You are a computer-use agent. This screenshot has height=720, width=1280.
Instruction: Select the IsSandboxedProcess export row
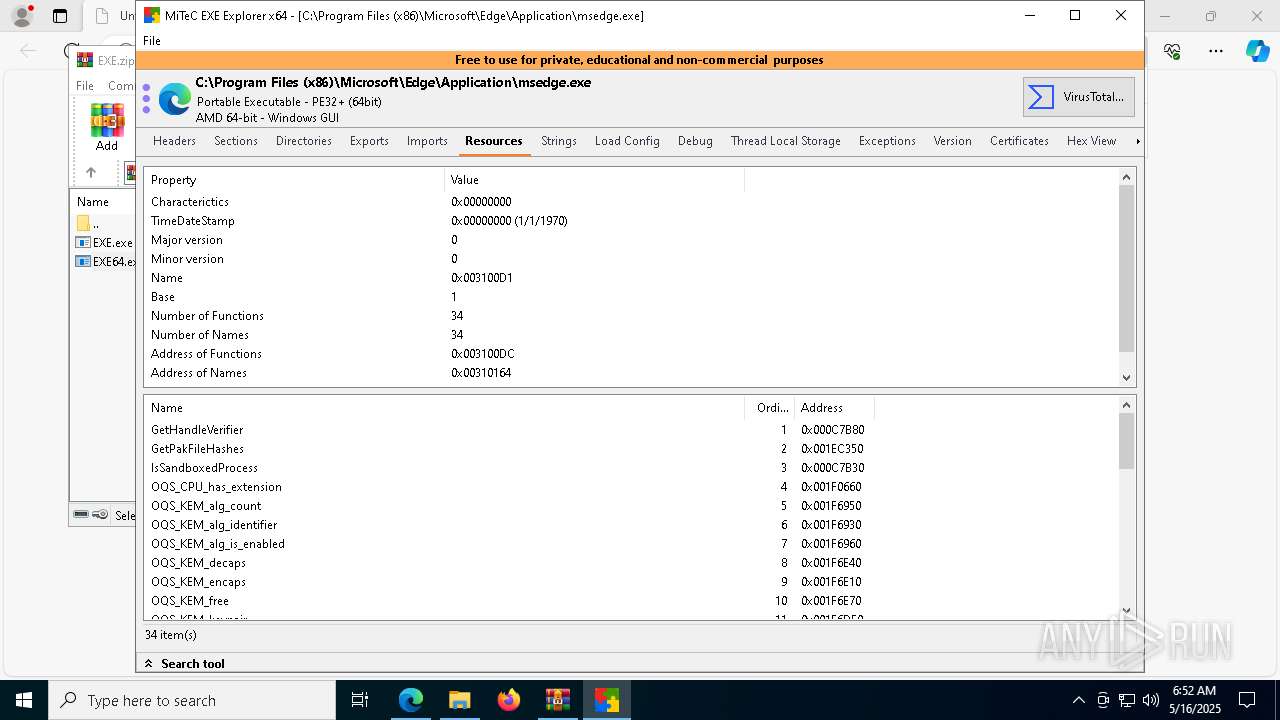click(x=630, y=468)
